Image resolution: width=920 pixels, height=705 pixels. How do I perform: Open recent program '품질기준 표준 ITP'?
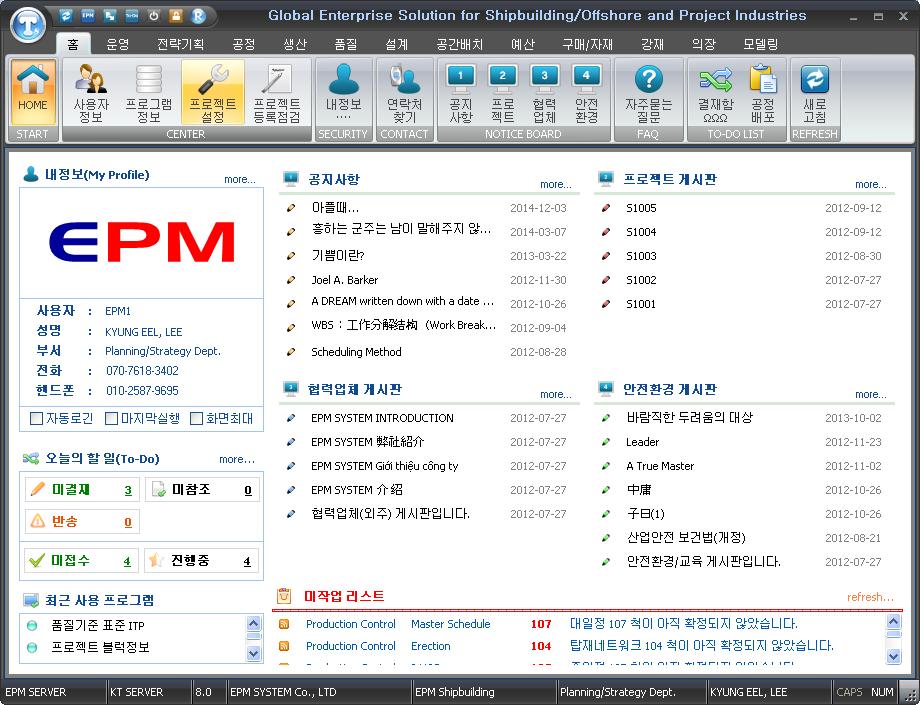click(97, 625)
